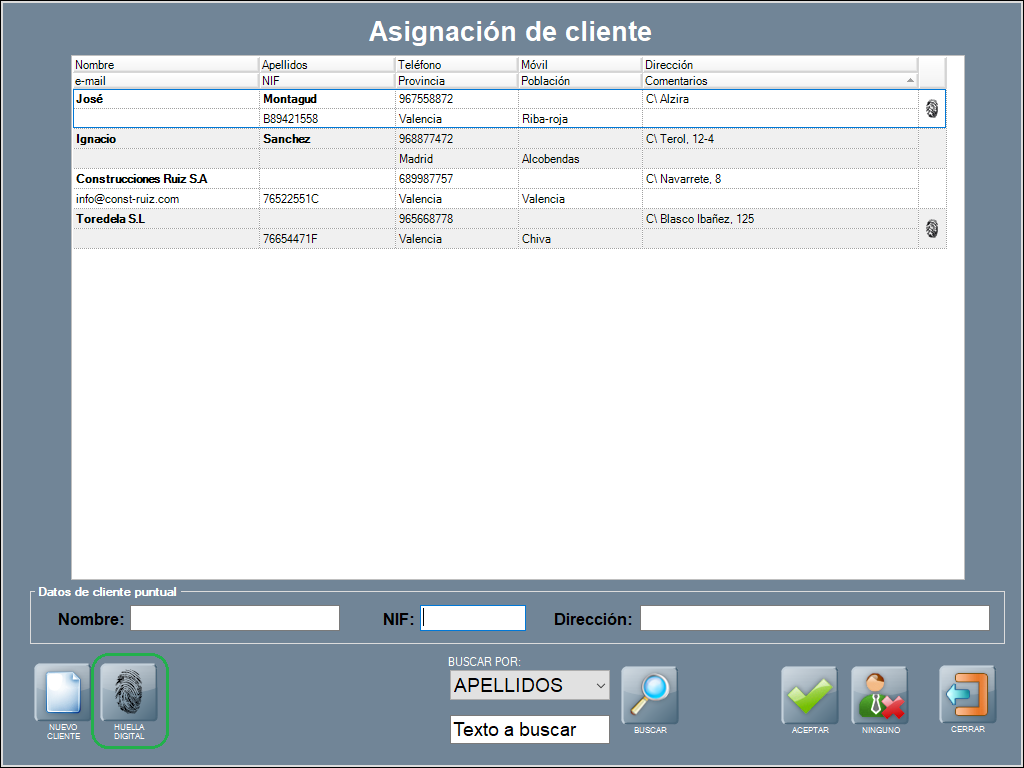This screenshot has height=768, width=1024.
Task: Click the Texto a buscar search field
Action: [529, 730]
